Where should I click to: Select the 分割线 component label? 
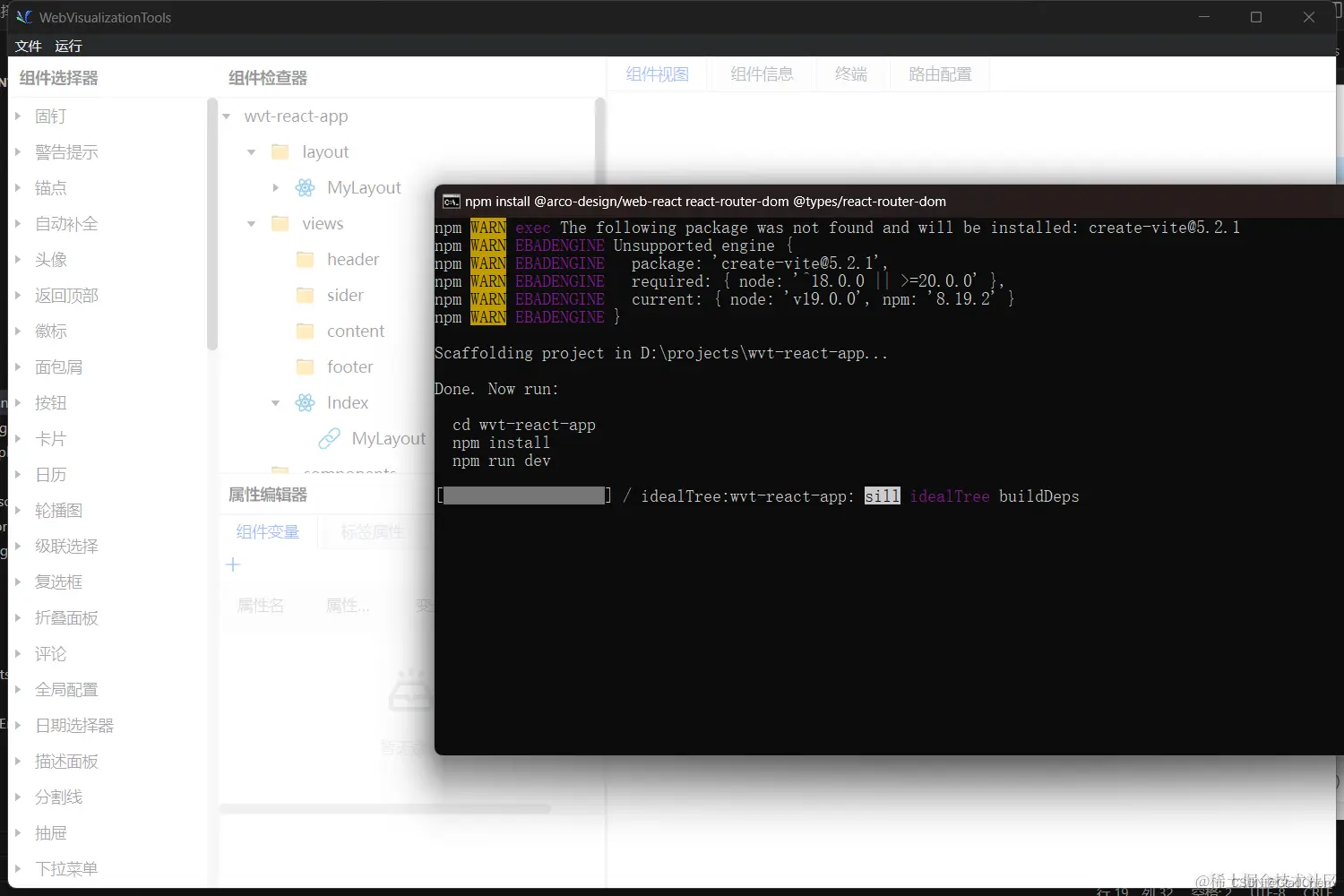tap(59, 797)
